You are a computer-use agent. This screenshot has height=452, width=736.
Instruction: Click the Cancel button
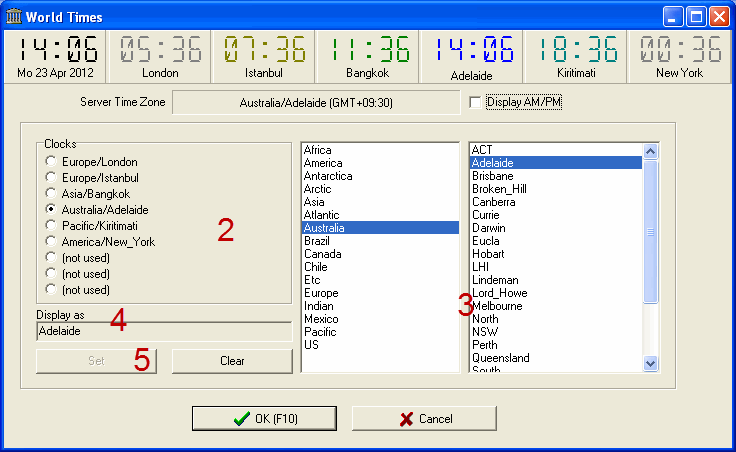[424, 418]
